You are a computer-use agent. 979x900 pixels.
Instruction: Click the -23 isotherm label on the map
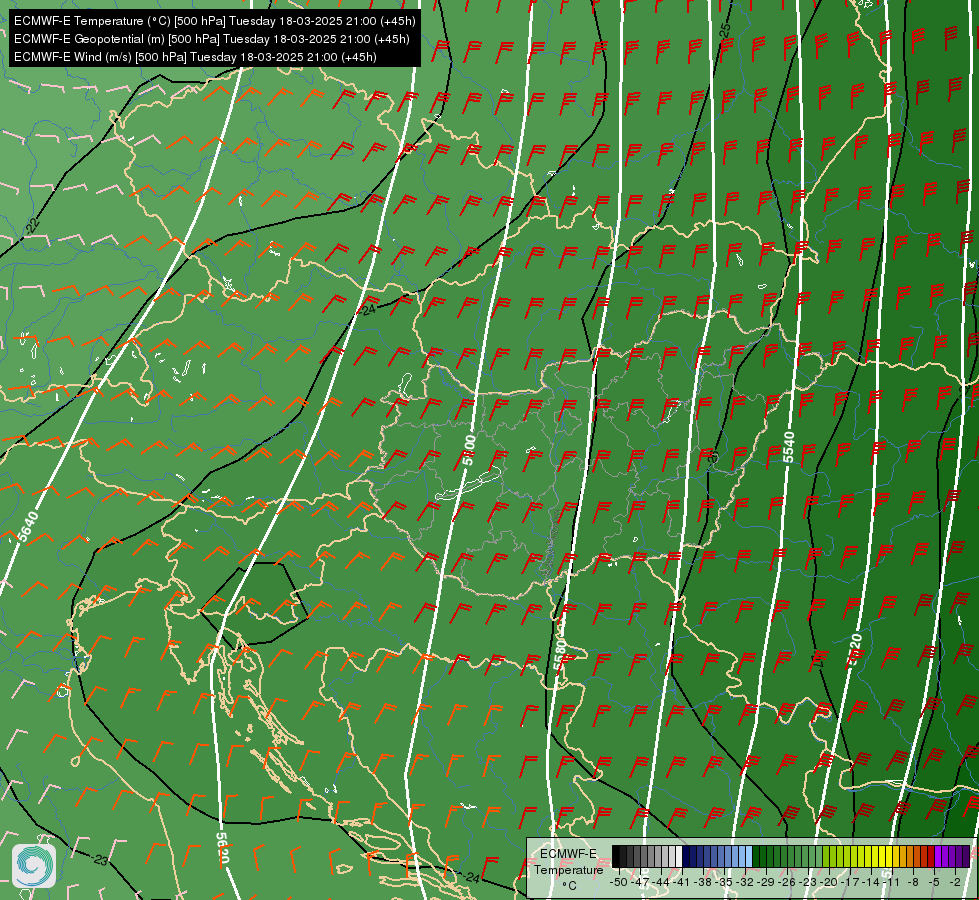(100, 860)
